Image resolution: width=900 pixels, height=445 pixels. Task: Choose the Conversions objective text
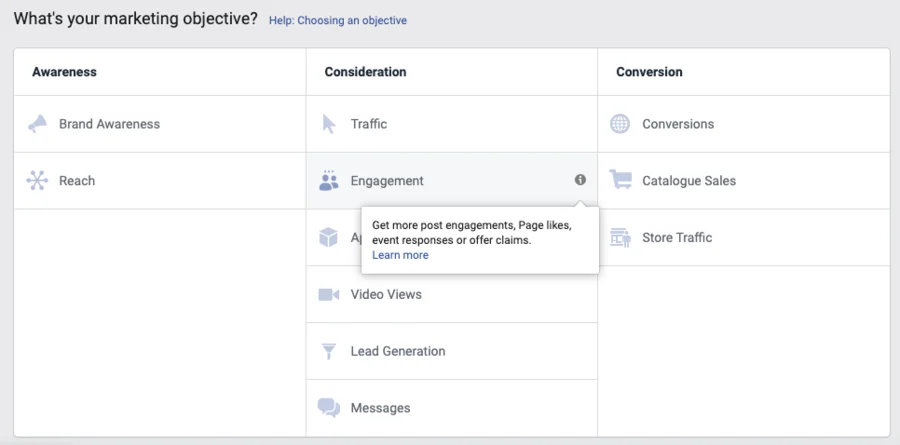click(x=678, y=124)
